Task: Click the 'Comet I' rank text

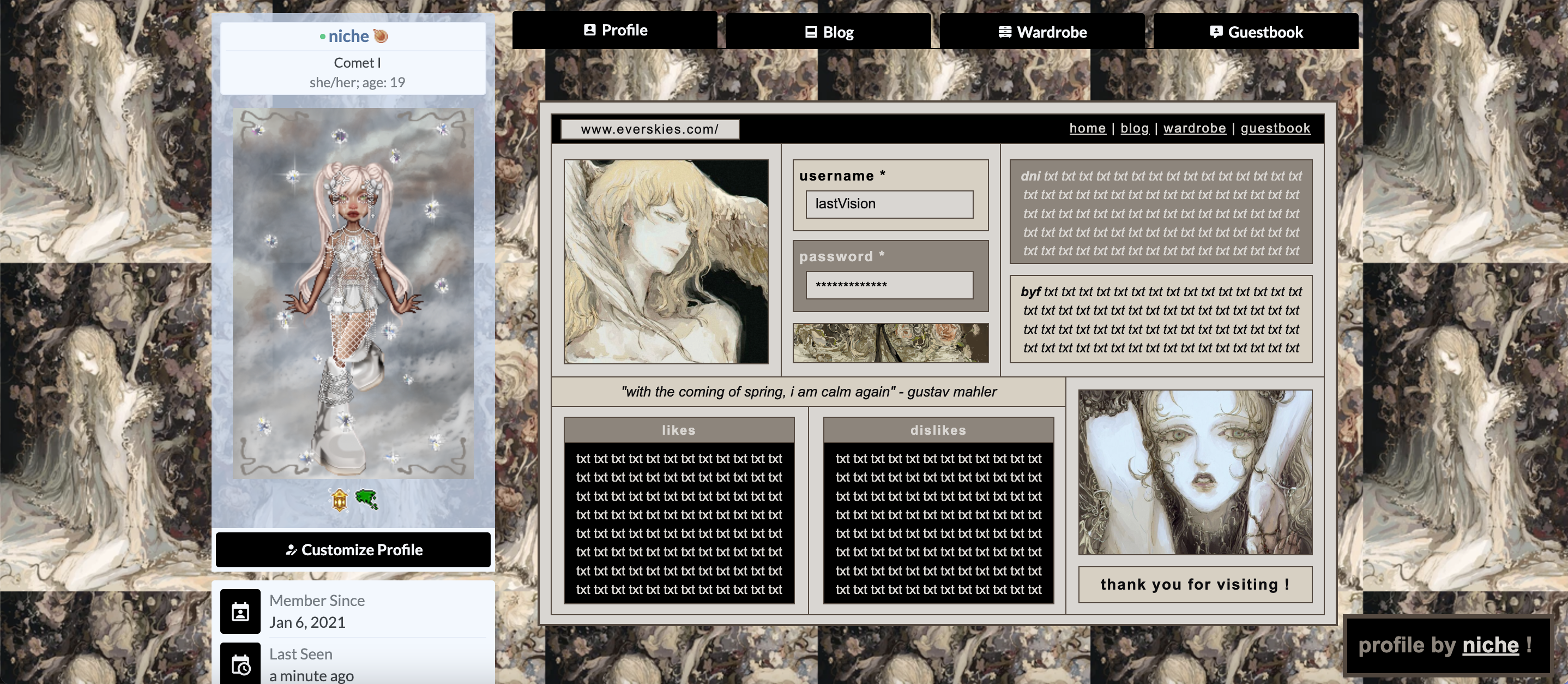Action: pyautogui.click(x=357, y=63)
